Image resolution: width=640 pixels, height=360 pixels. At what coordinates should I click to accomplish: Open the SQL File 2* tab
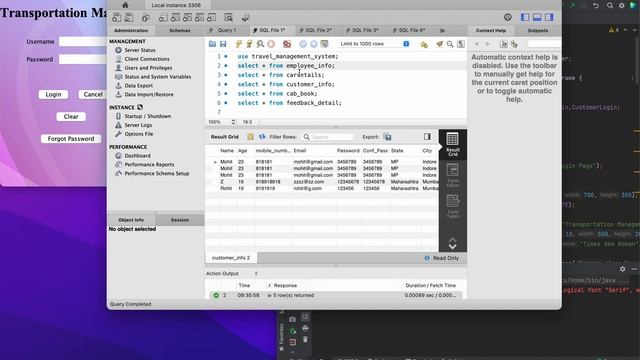pos(318,30)
